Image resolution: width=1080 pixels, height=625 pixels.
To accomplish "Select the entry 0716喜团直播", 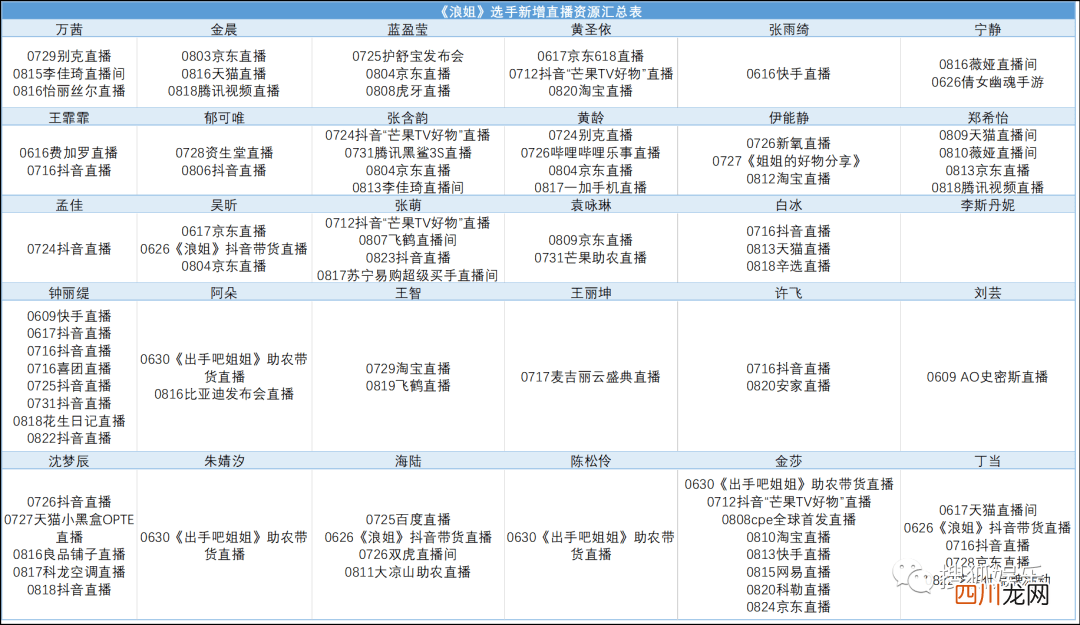I will (69, 369).
